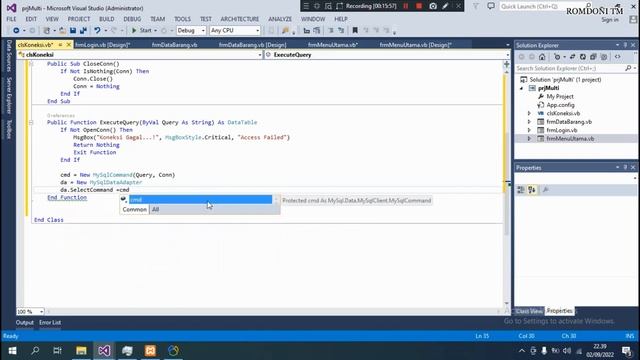Click the recorder pen annotation icon
640x360 pixels.
pyautogui.click(x=445, y=6)
